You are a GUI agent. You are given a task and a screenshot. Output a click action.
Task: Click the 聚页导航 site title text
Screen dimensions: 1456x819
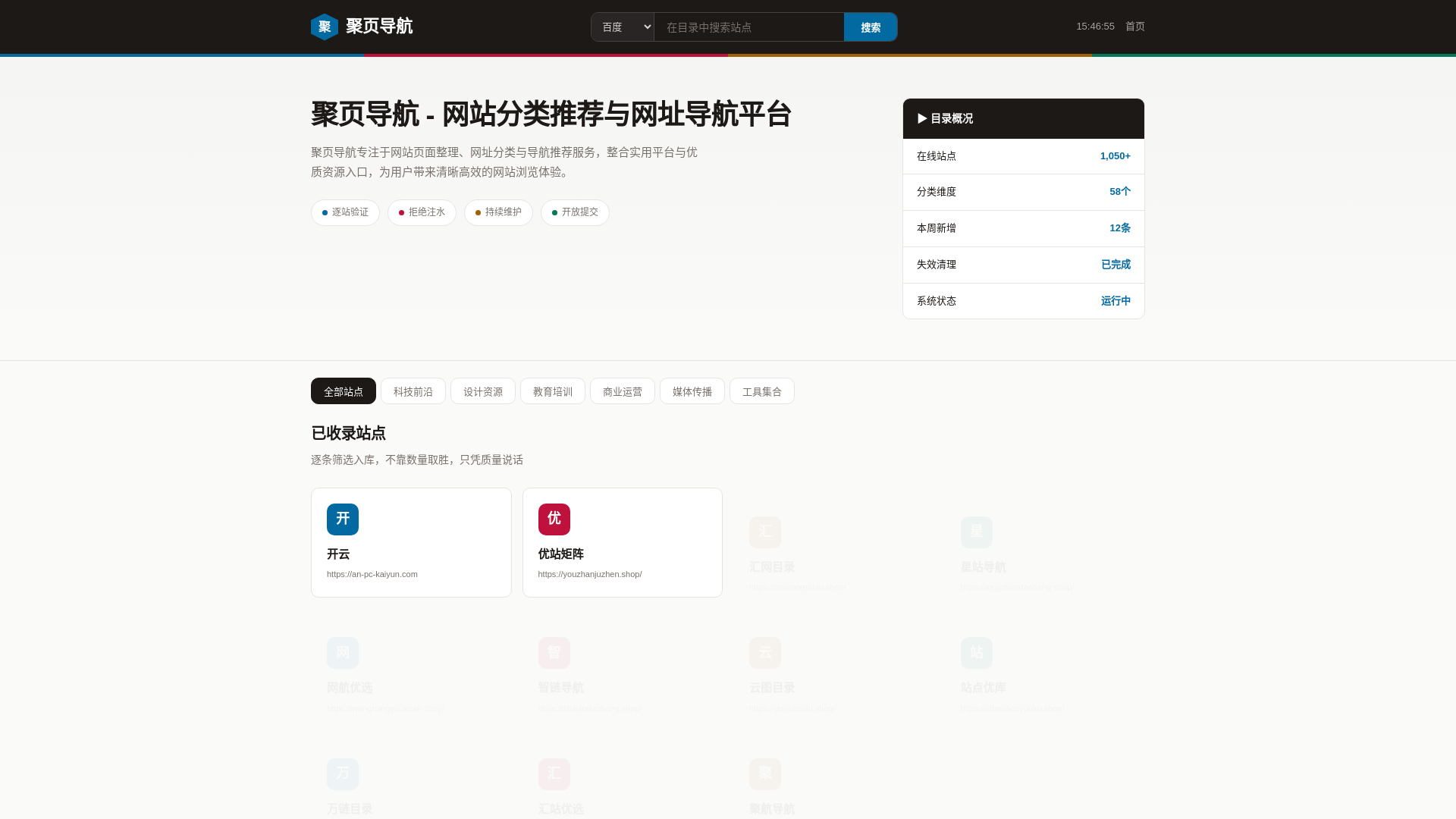coord(379,27)
